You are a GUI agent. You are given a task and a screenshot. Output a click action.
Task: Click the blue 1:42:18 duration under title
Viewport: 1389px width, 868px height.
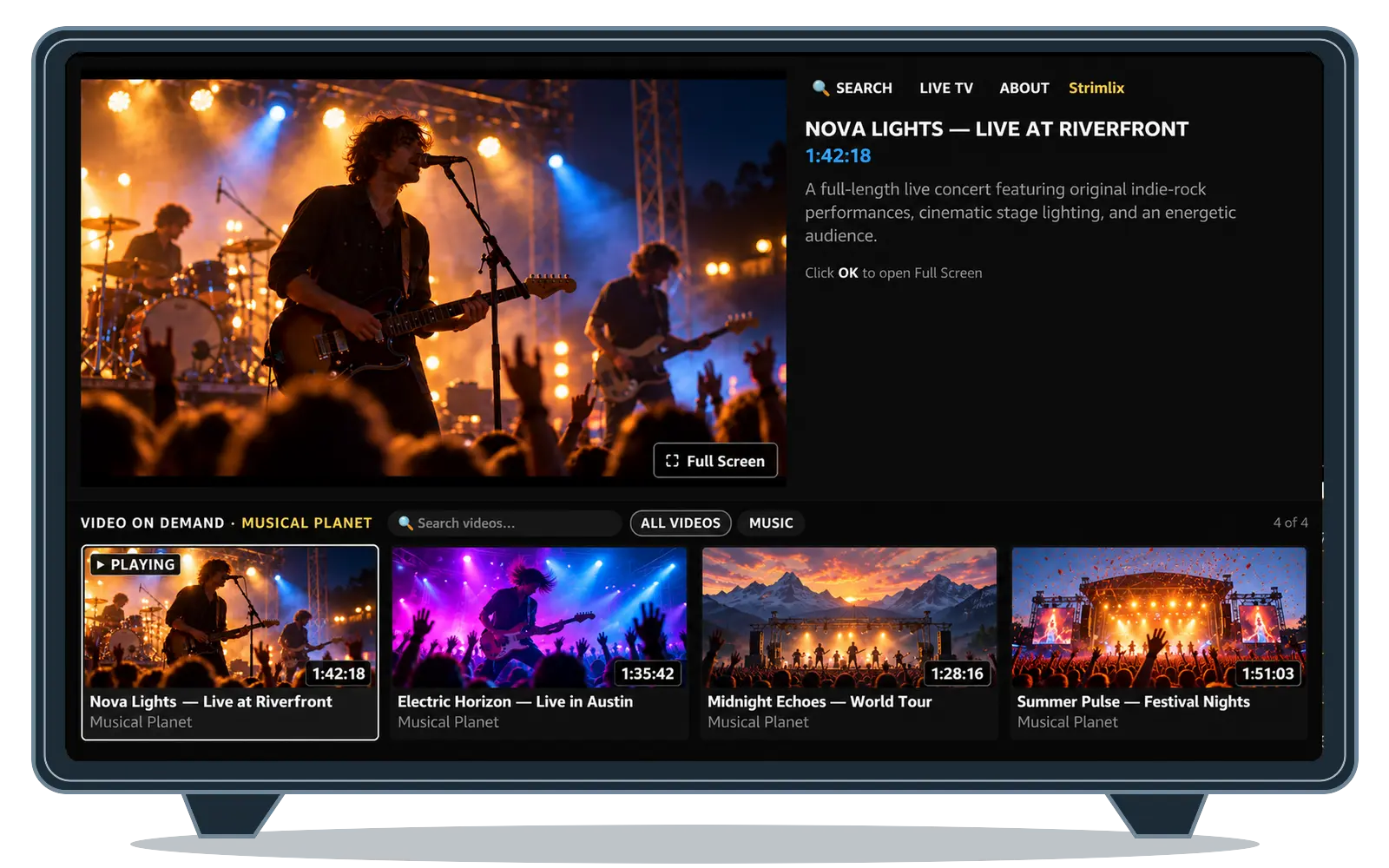click(838, 156)
